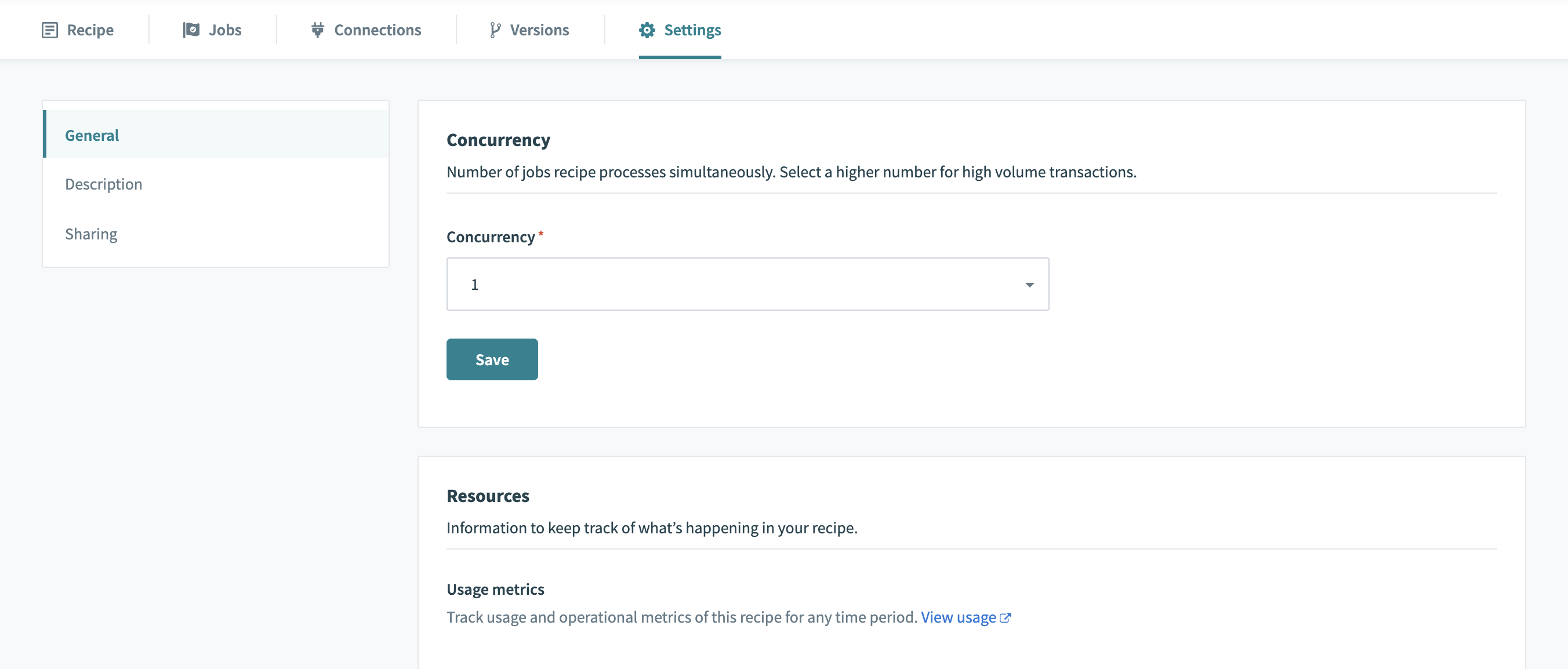The width and height of the screenshot is (1568, 669).
Task: Select the dropdown arrow in Concurrency field
Action: tap(1029, 284)
